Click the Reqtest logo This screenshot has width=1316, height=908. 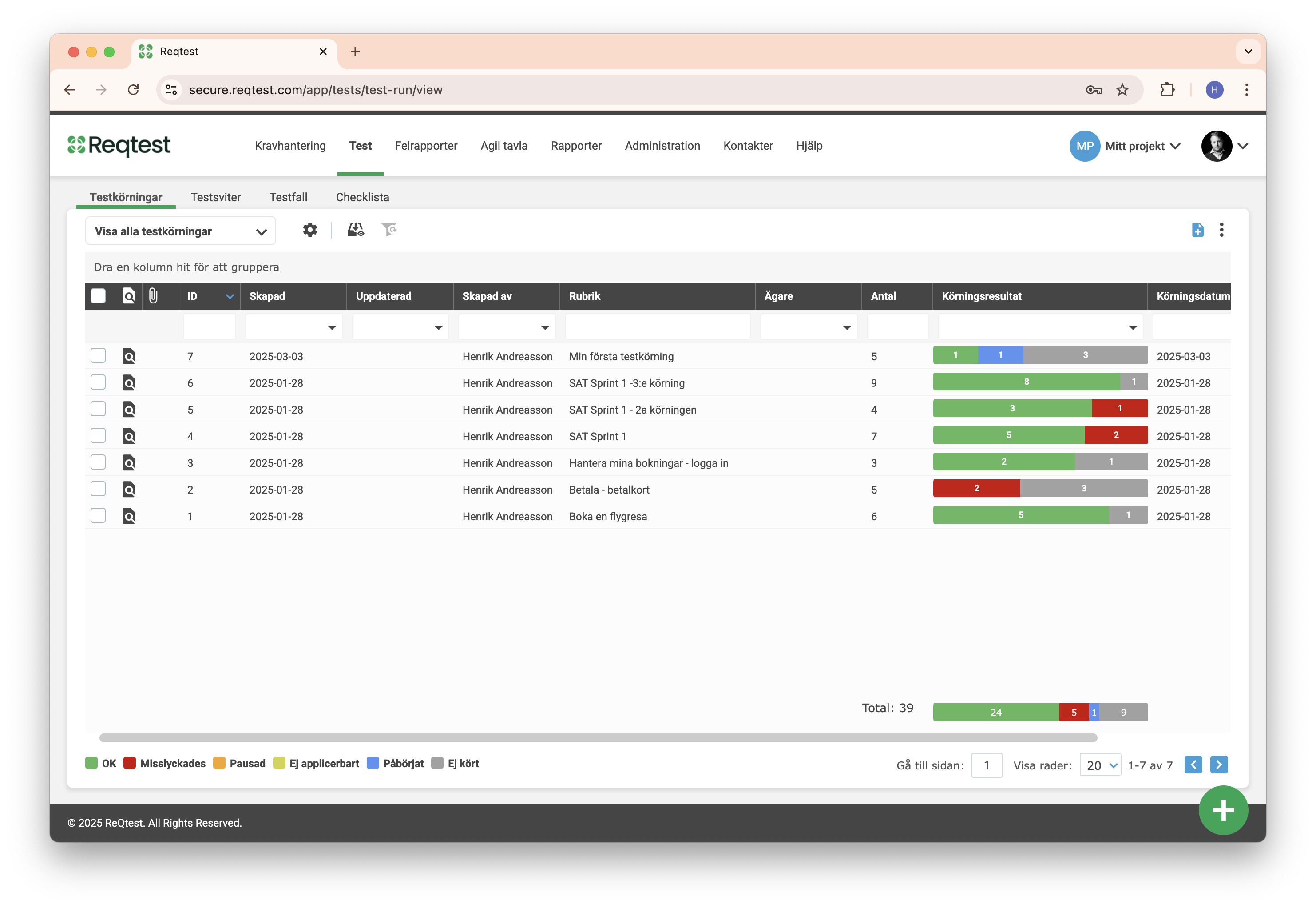119,146
